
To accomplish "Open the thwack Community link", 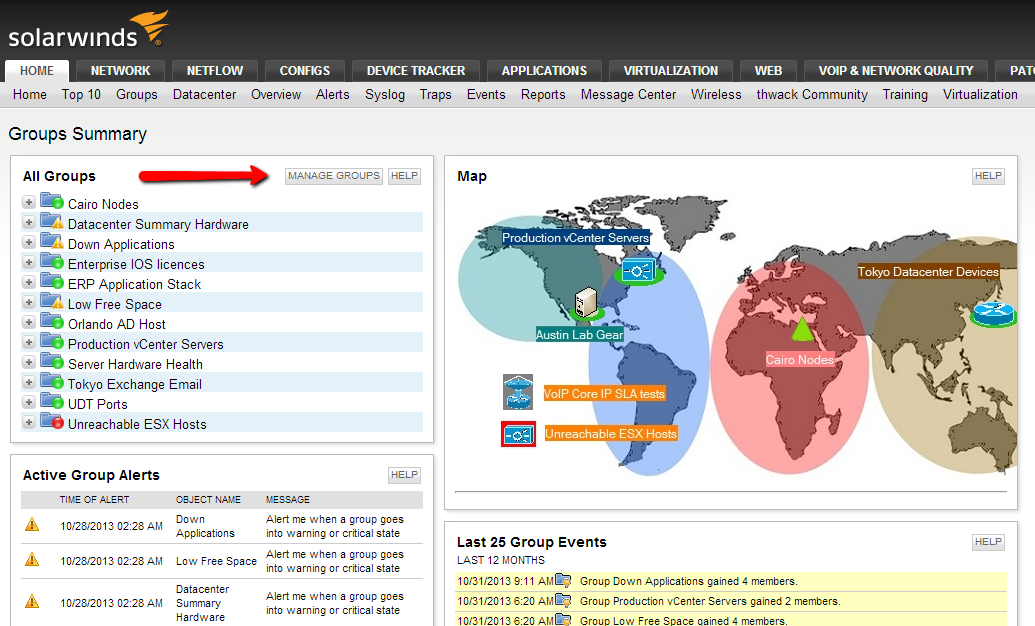I will [x=812, y=94].
